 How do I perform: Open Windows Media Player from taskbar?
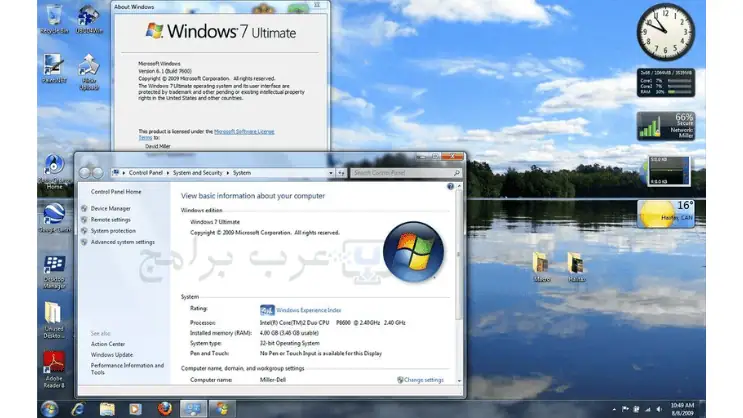click(x=136, y=409)
